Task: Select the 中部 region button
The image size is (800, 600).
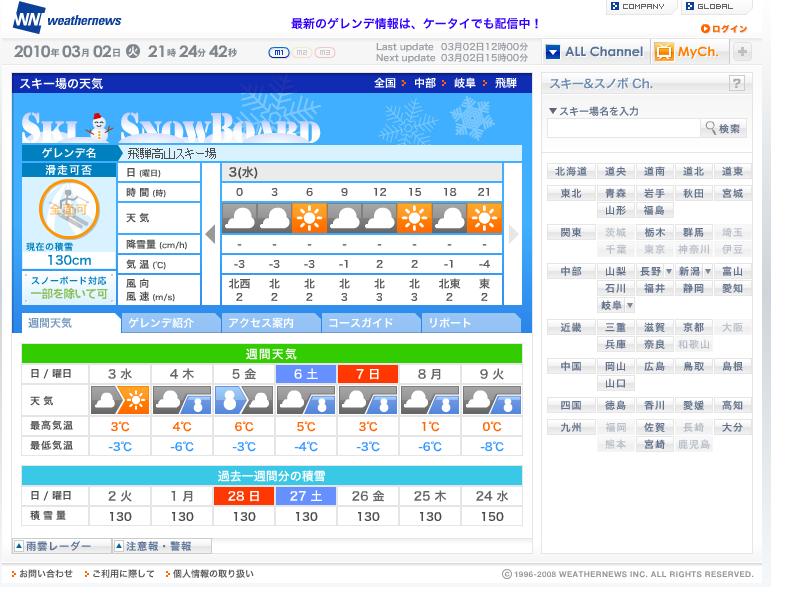Action: (x=571, y=271)
